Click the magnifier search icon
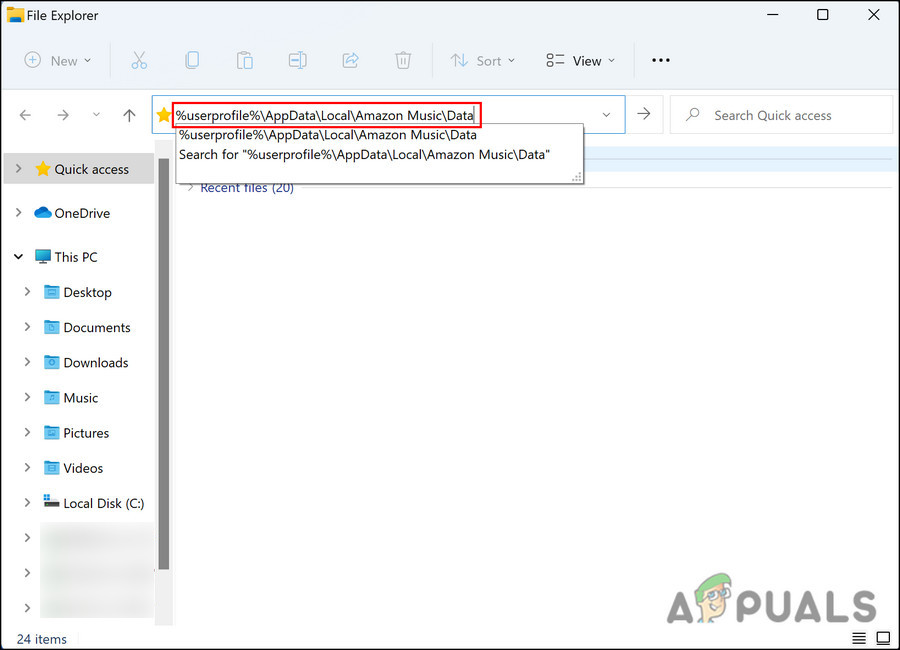The width and height of the screenshot is (900, 650). (x=693, y=114)
